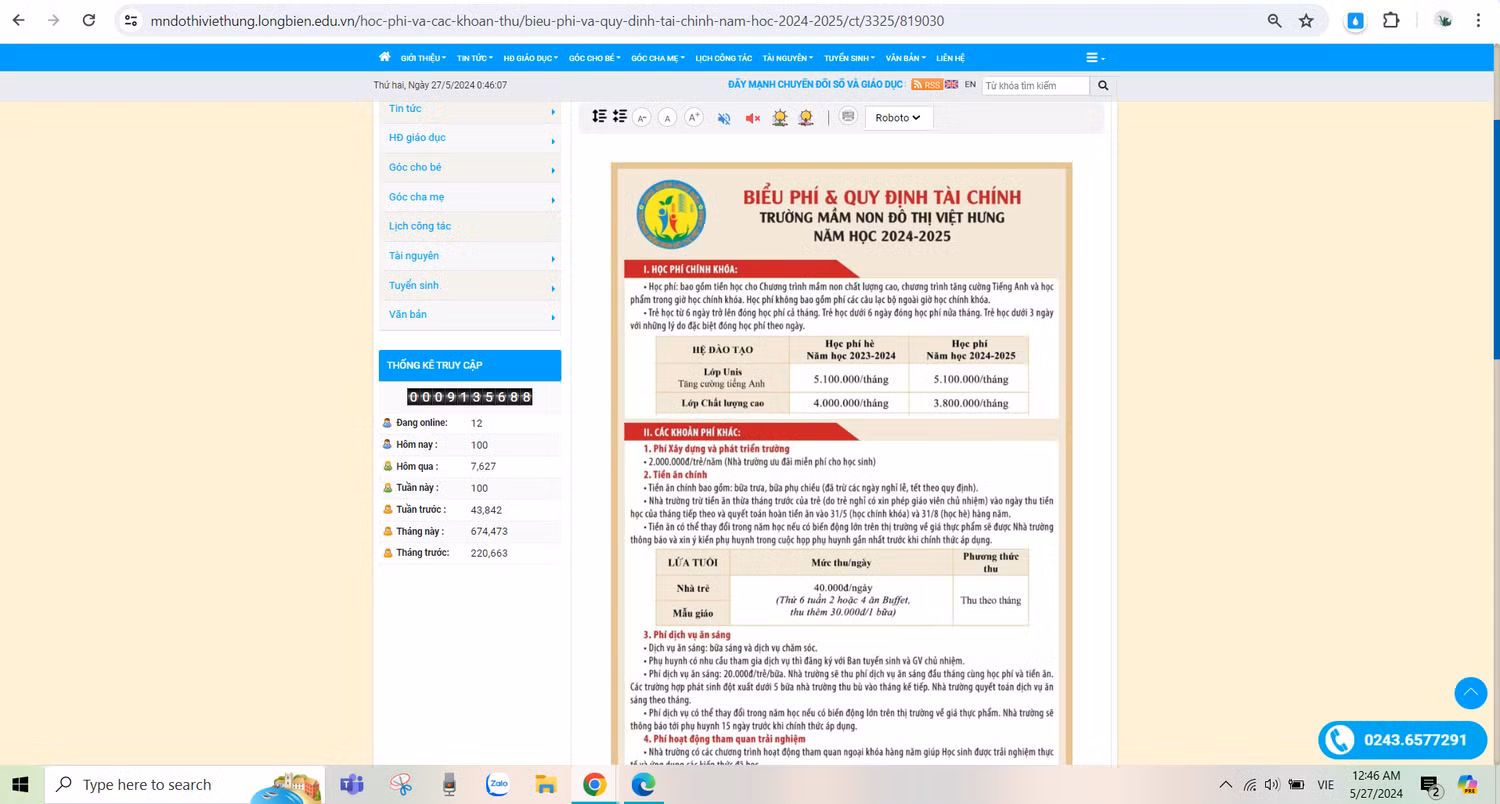Decrease line spacing in article toolbar

[x=620, y=117]
